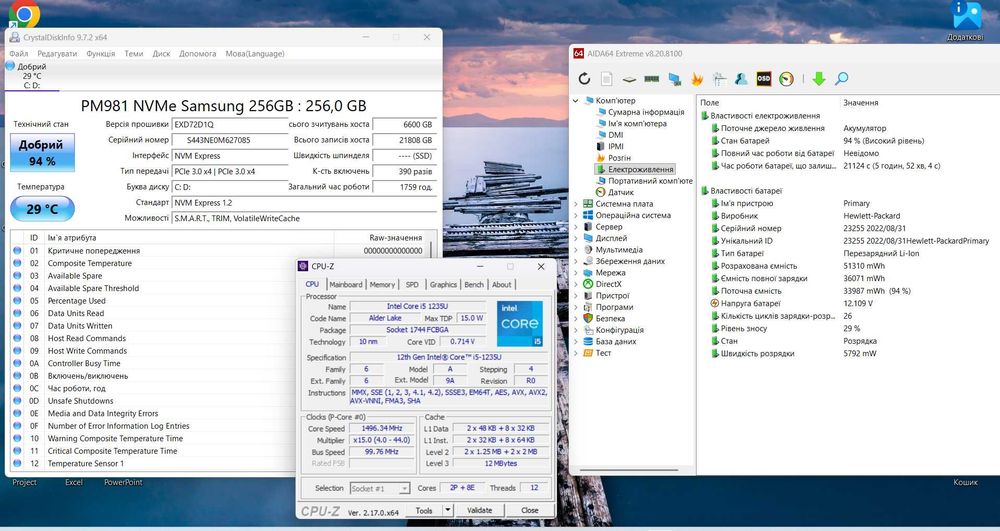Click the AIDA64 refresh toolbar icon
The height and width of the screenshot is (531, 1000).
point(584,78)
